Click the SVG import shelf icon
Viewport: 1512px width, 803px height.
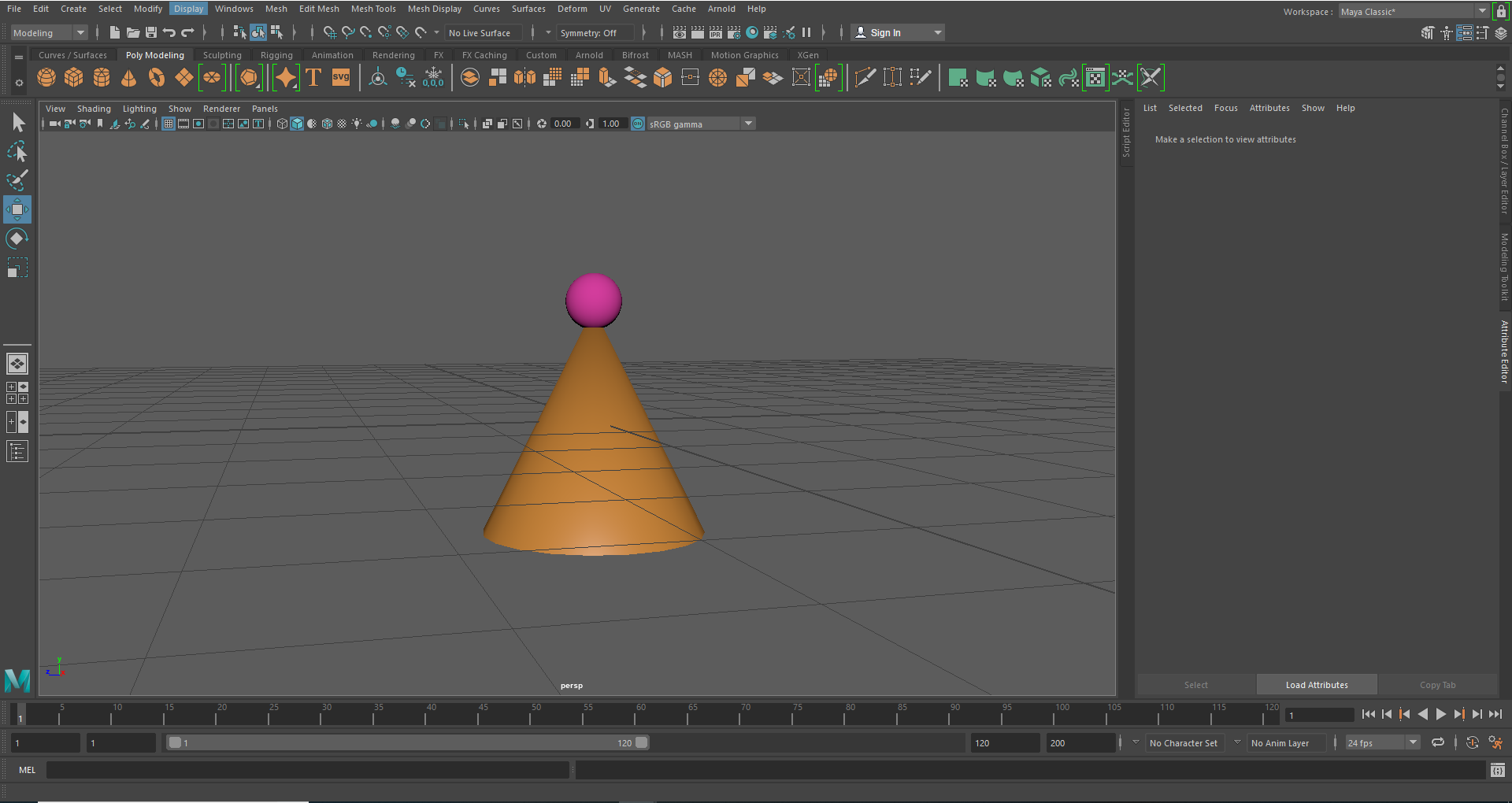coord(341,77)
